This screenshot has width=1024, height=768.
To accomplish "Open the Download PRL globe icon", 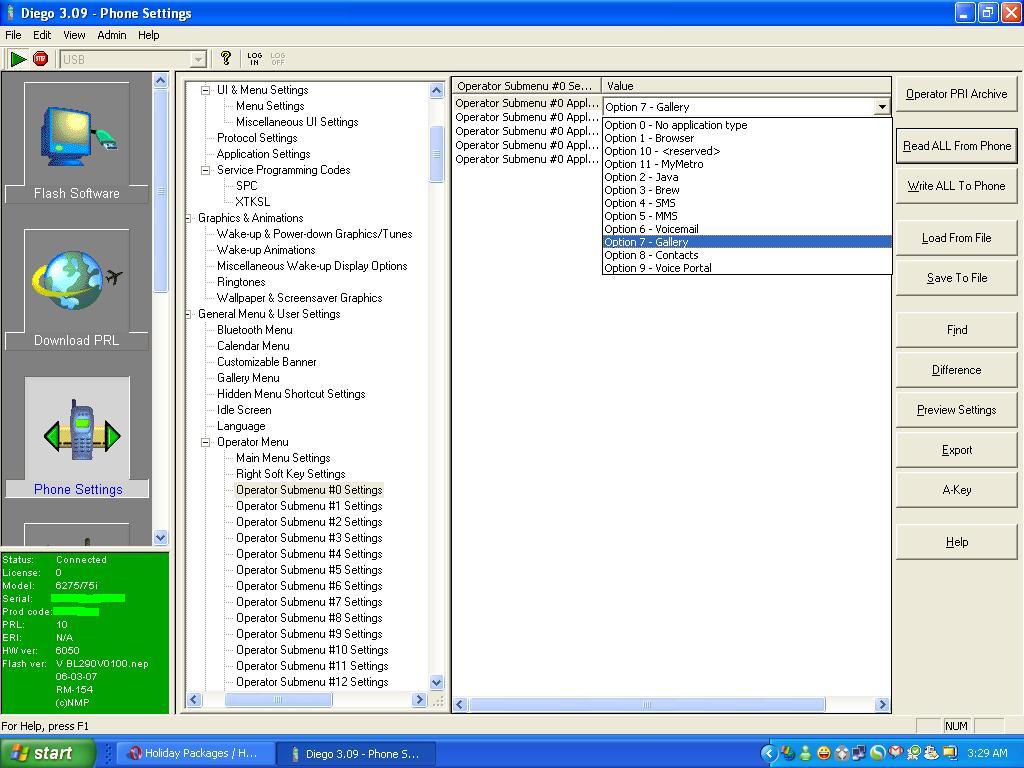I will tap(77, 289).
